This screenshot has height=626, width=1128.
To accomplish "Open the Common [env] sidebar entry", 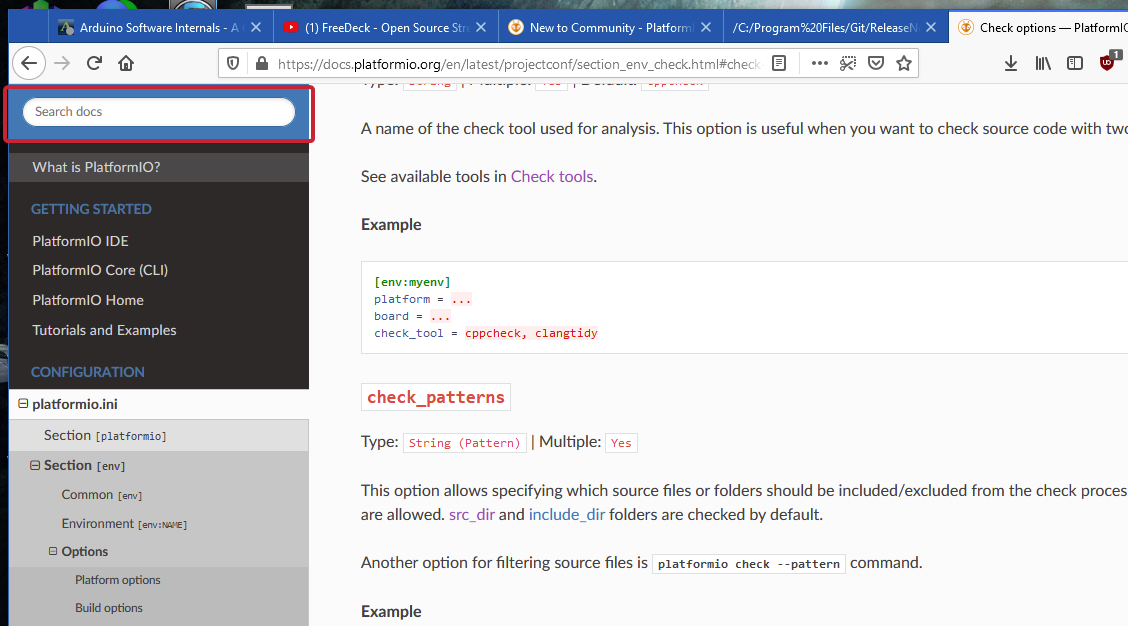I will pyautogui.click(x=101, y=495).
